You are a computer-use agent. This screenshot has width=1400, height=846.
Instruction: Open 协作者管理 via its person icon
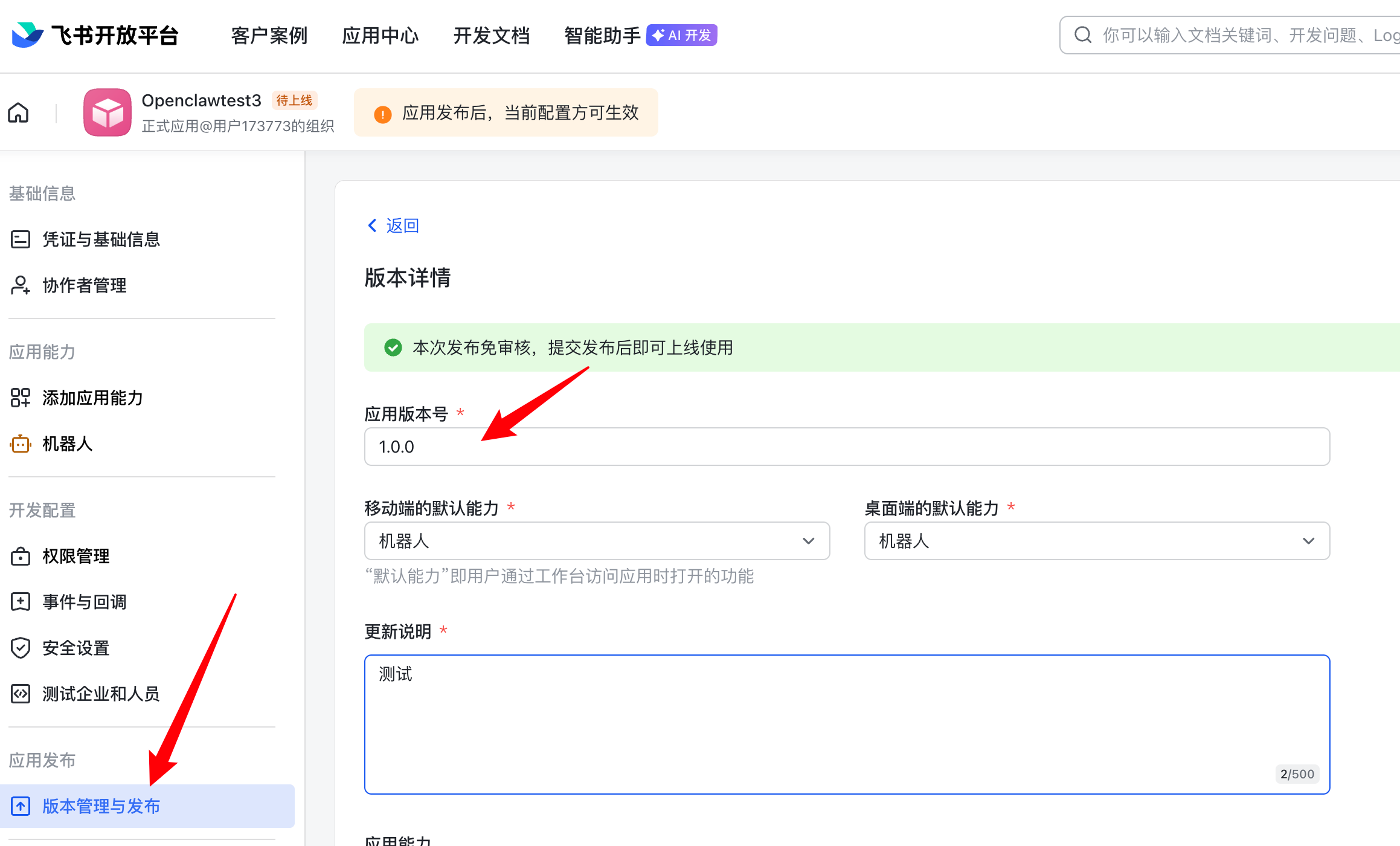21,285
